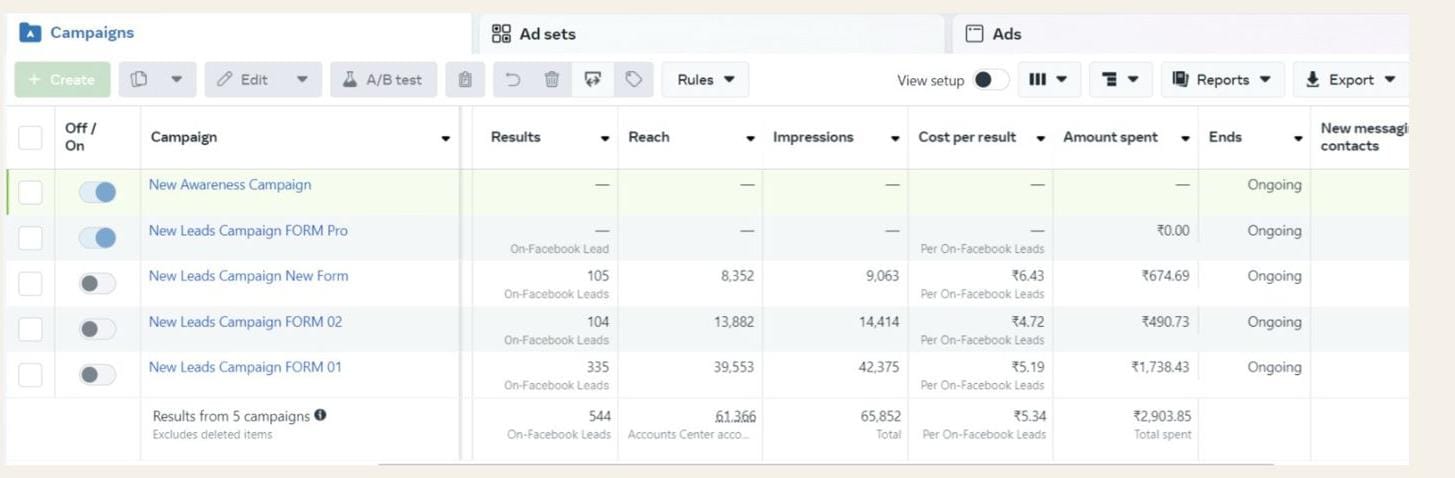Click the clipboard paste icon
The width and height of the screenshot is (1455, 478).
[x=465, y=80]
